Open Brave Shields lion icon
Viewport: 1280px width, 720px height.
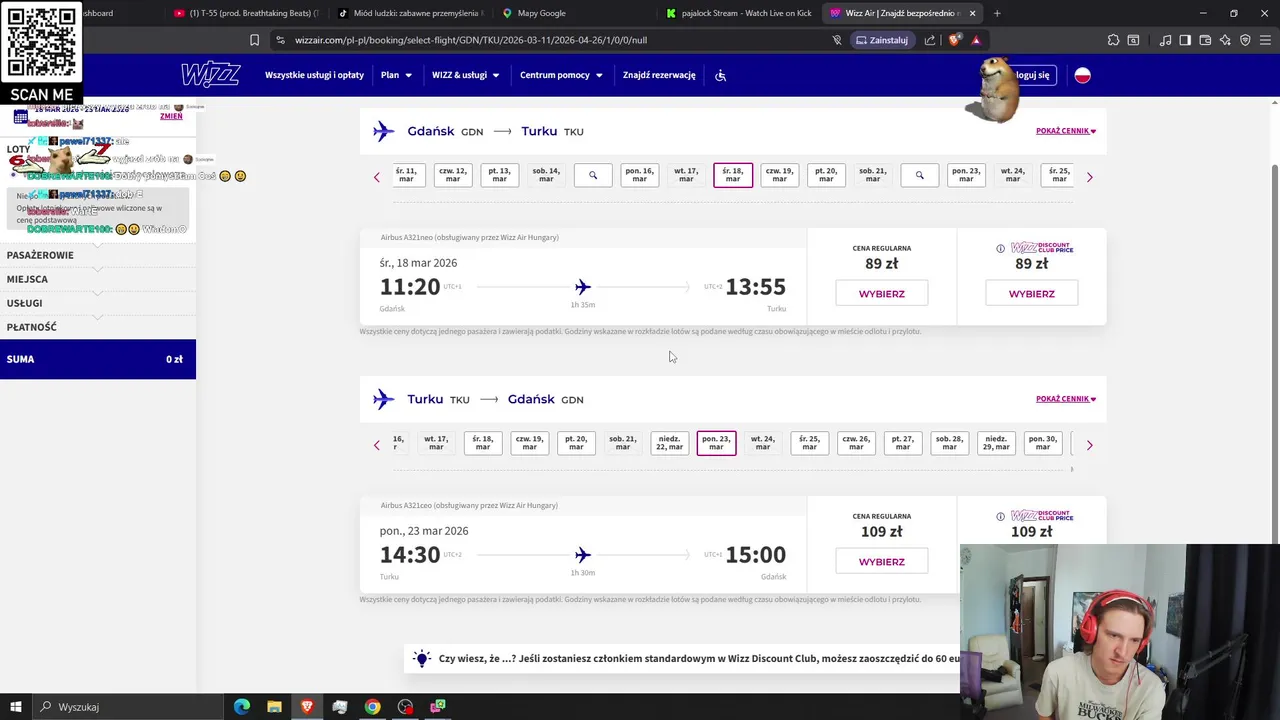click(x=955, y=40)
